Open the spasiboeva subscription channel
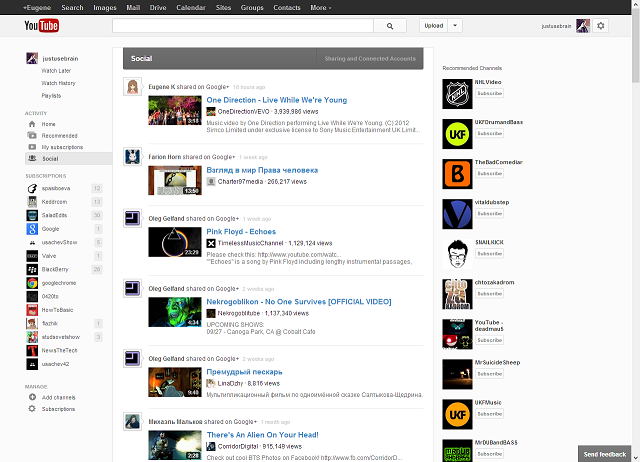Screen dimensions: 640x462 tap(56, 188)
